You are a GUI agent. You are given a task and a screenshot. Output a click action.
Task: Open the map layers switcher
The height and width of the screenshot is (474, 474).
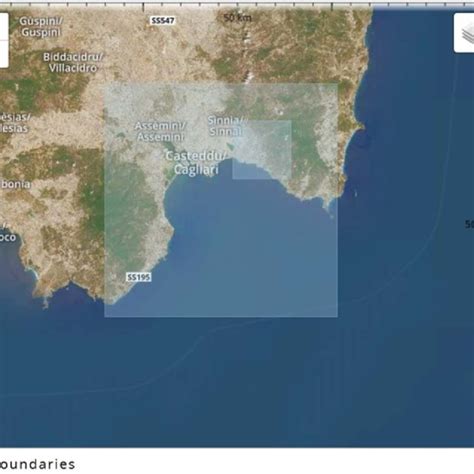[x=465, y=33]
